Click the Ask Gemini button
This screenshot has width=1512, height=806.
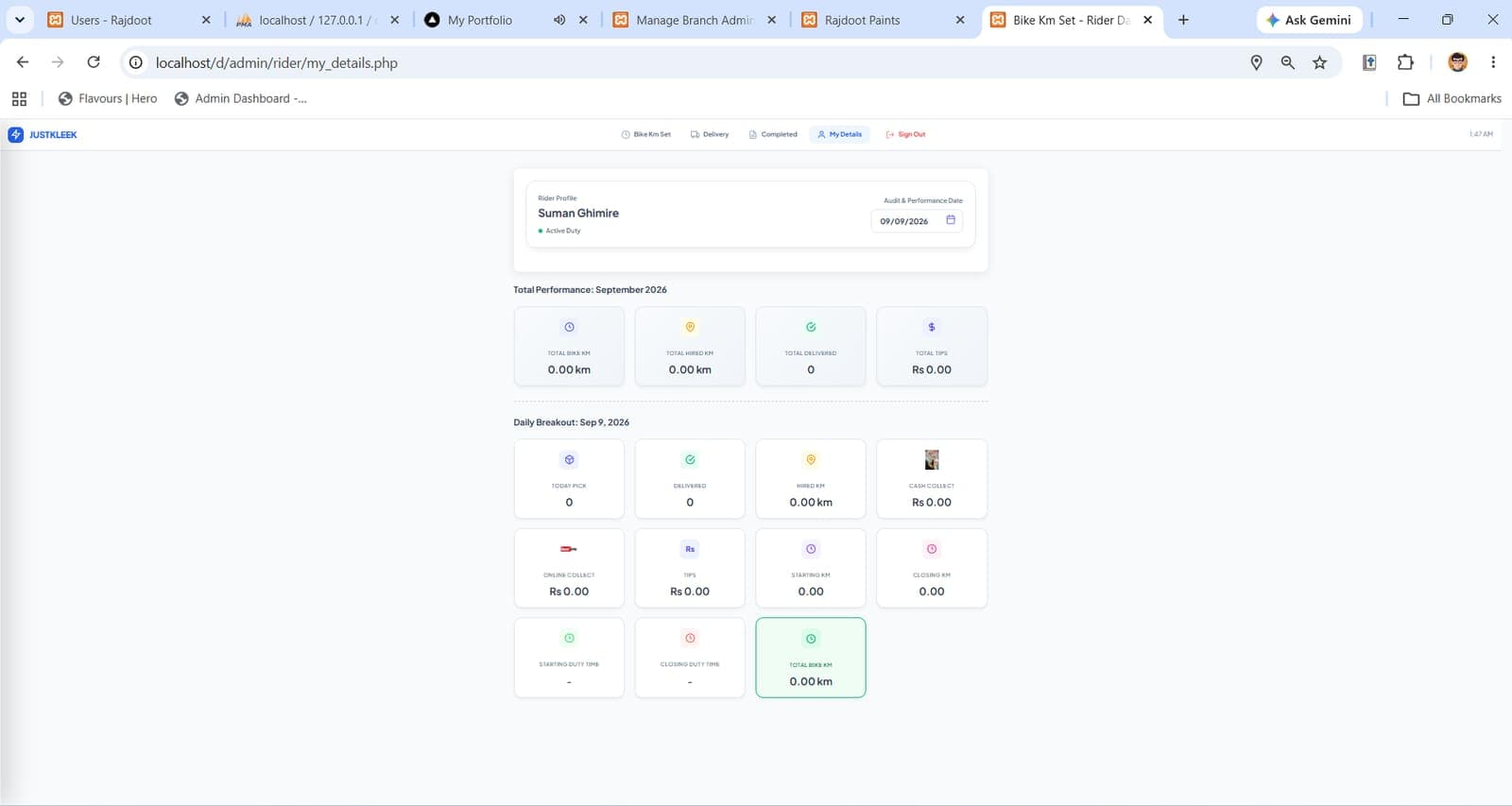[x=1309, y=20]
